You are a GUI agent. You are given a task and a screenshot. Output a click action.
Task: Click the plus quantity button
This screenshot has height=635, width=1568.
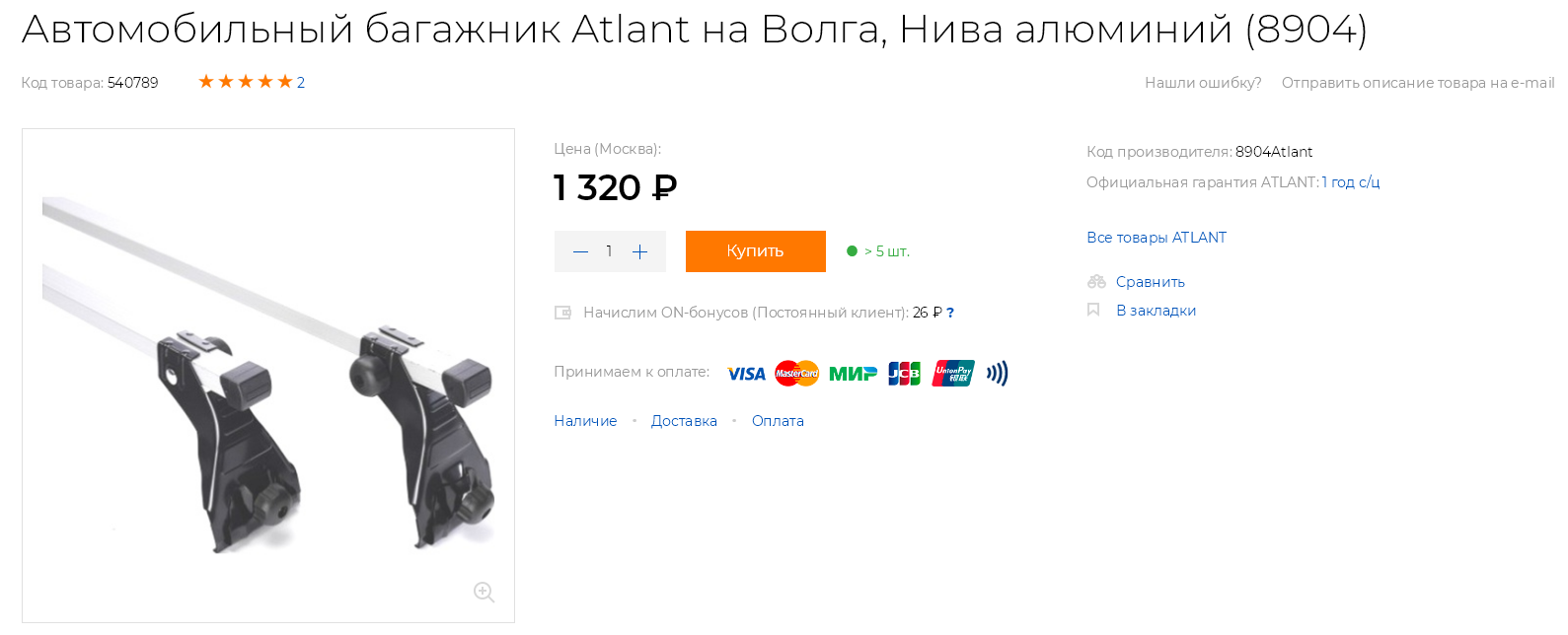[639, 251]
